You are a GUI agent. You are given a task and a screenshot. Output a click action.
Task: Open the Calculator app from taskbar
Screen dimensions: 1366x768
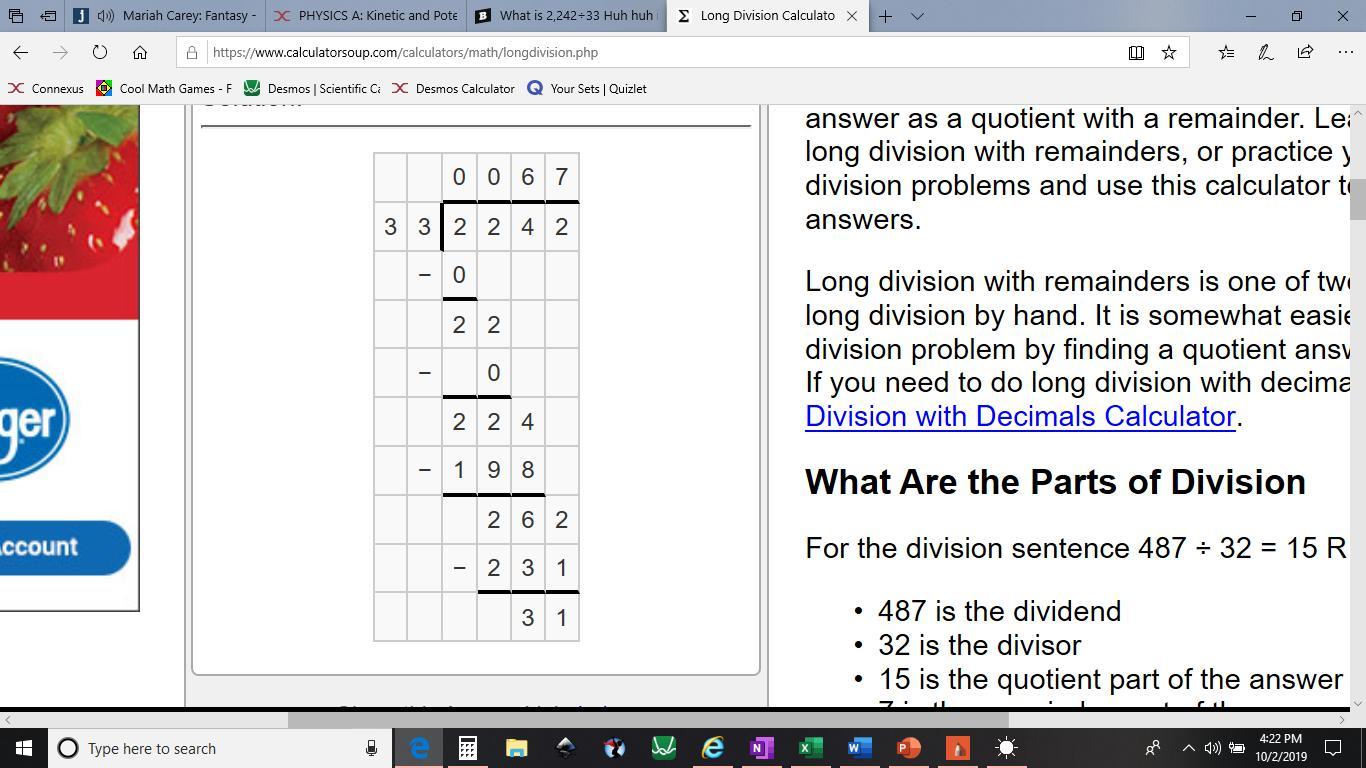468,748
